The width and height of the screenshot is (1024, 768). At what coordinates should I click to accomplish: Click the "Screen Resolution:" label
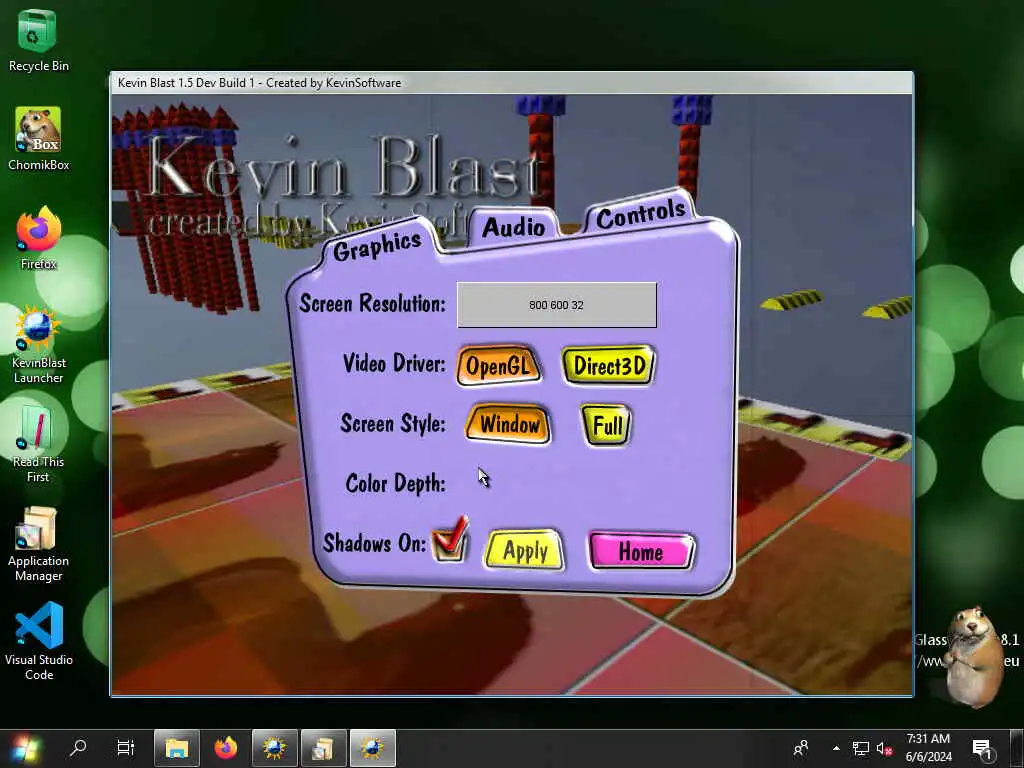point(372,304)
